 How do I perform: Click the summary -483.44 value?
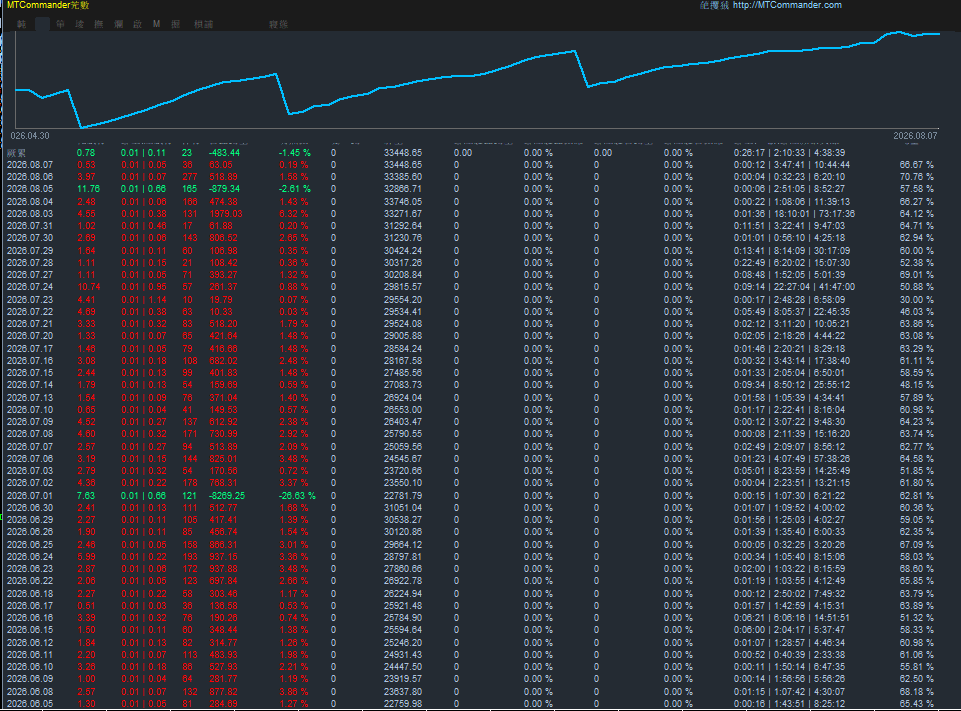[x=224, y=153]
